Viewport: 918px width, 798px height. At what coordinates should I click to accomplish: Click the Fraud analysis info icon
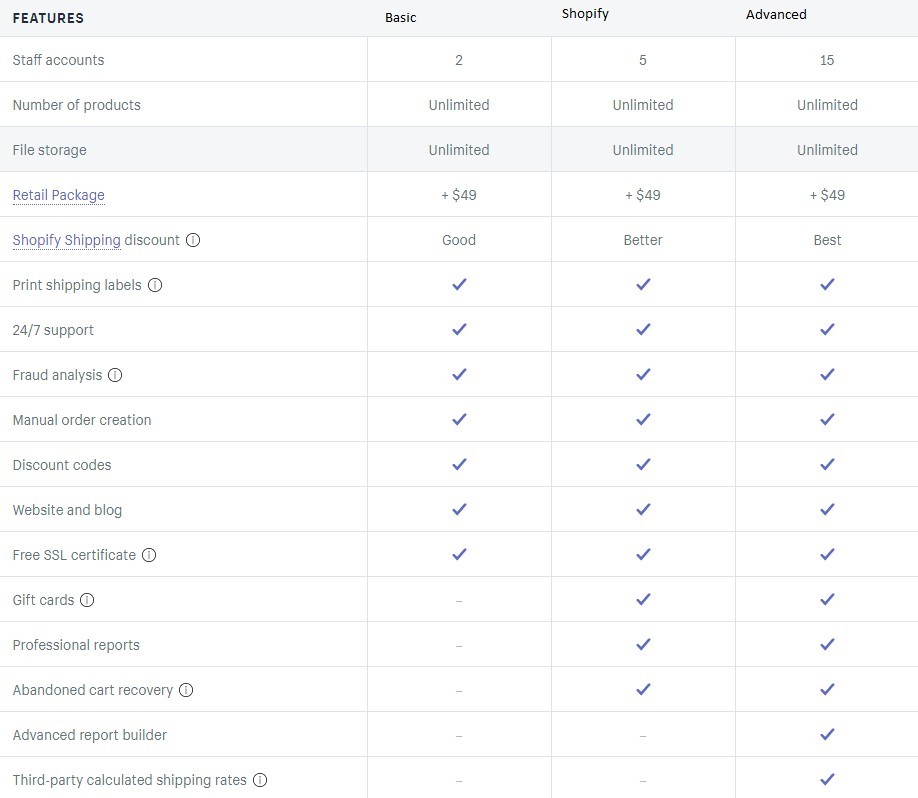coord(115,375)
